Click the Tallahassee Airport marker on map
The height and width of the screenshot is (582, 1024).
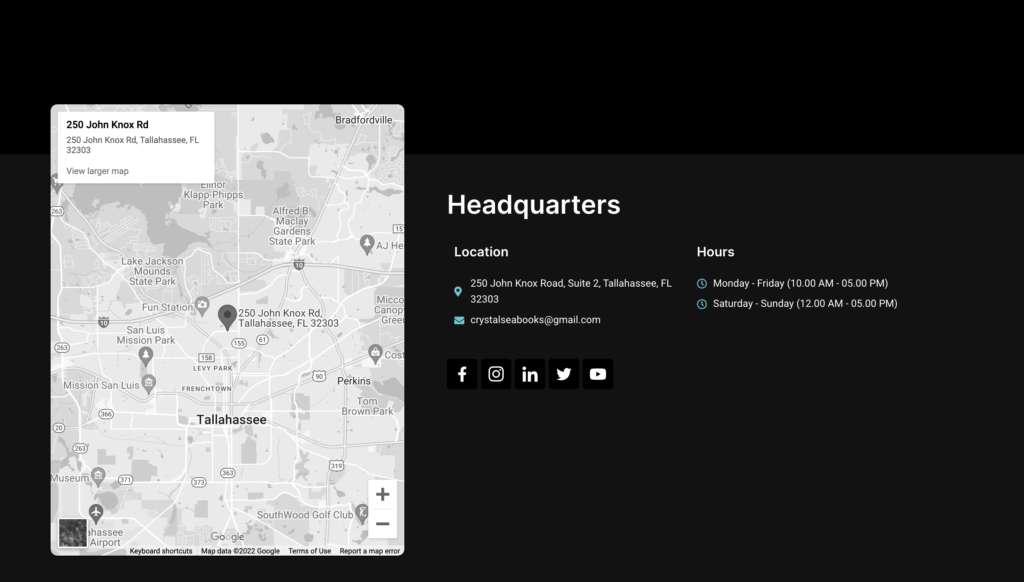point(96,513)
